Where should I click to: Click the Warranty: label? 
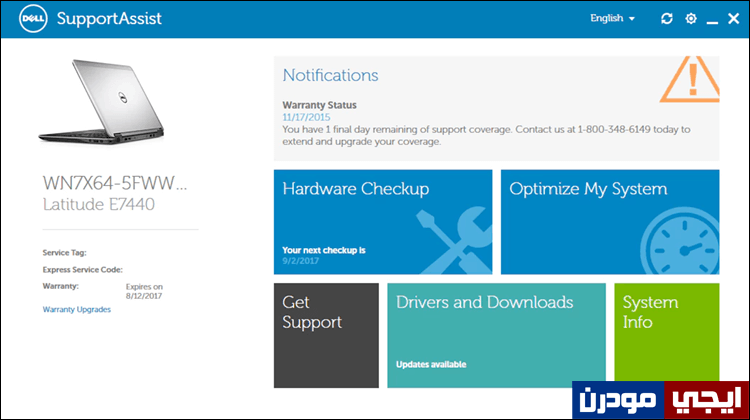(x=61, y=286)
